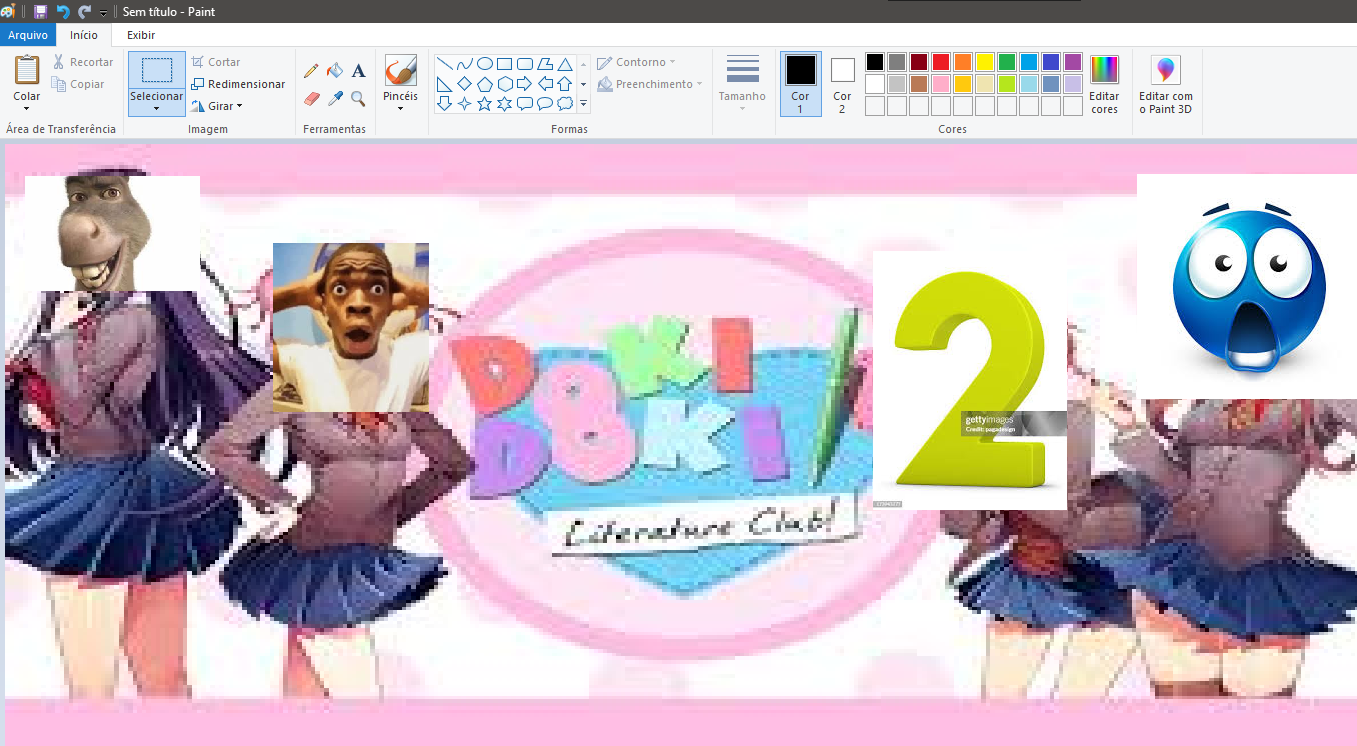This screenshot has height=746, width=1357.
Task: Pick the black palette swatch
Action: (875, 62)
